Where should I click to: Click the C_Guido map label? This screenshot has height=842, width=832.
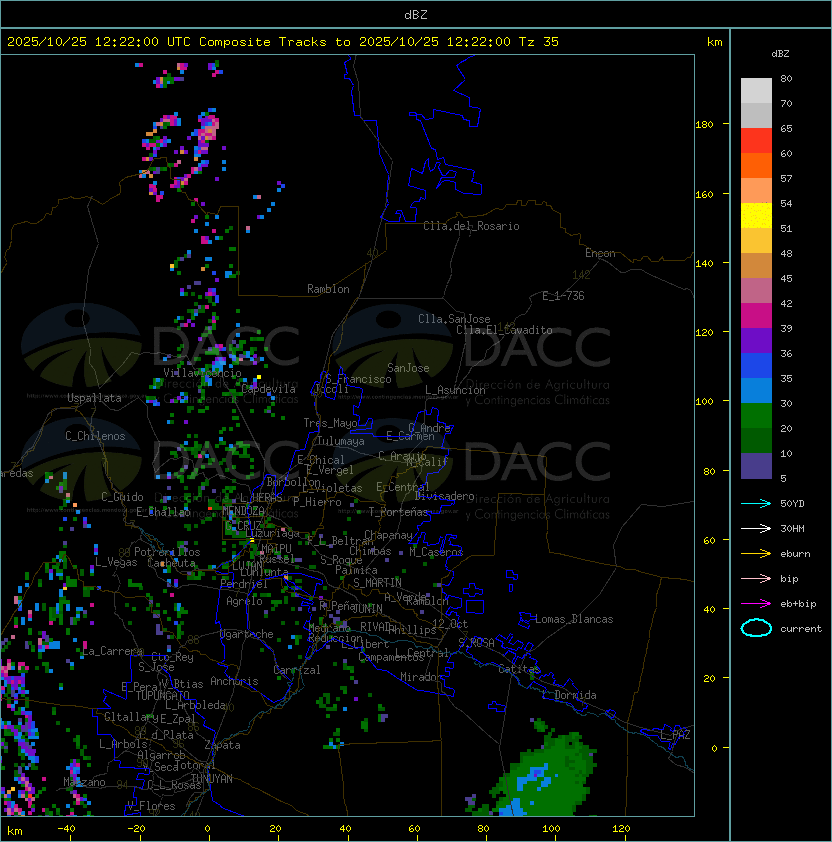122,497
